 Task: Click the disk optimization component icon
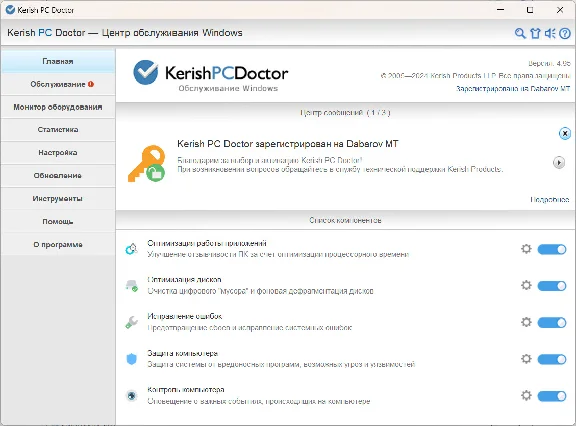pyautogui.click(x=132, y=285)
